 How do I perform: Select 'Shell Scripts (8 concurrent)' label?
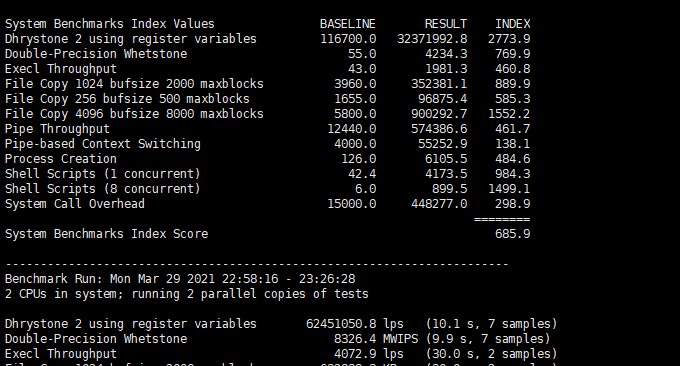point(103,189)
